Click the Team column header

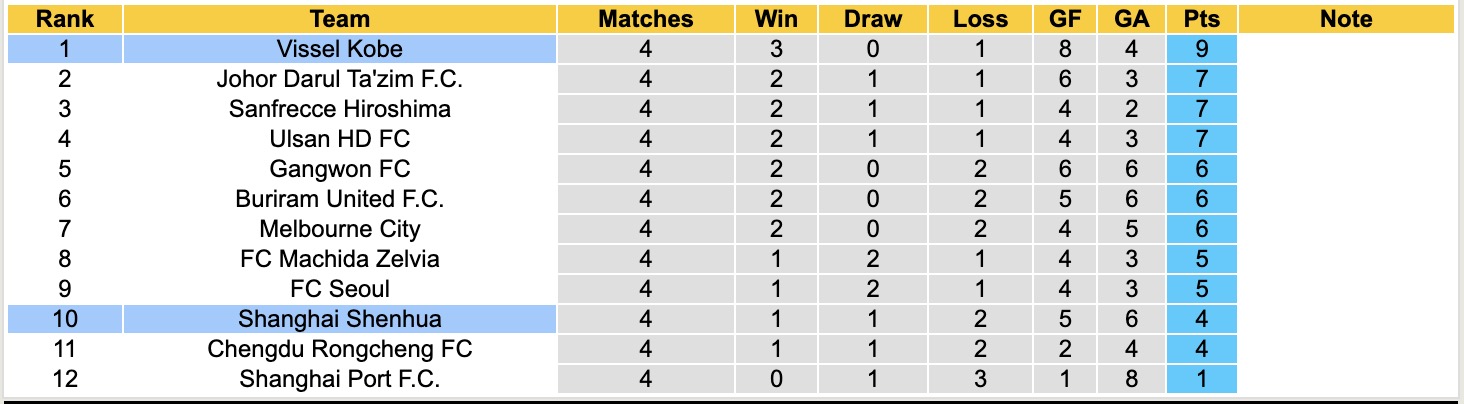click(x=340, y=19)
